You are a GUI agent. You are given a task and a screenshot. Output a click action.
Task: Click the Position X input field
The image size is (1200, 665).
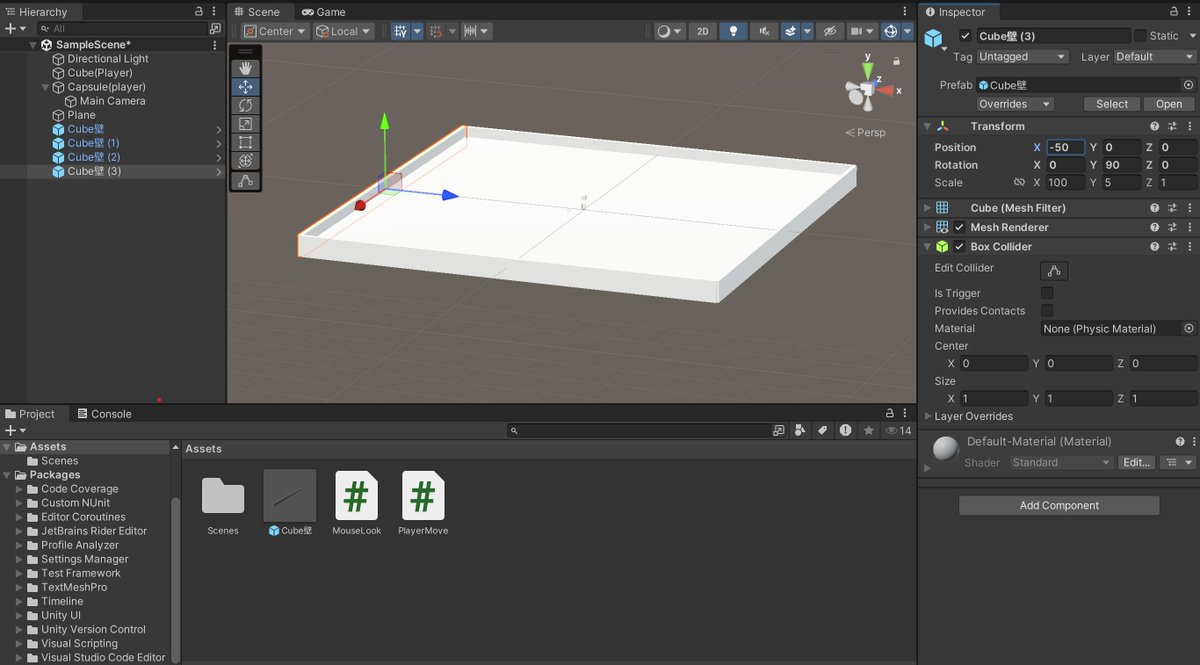pyautogui.click(x=1066, y=147)
